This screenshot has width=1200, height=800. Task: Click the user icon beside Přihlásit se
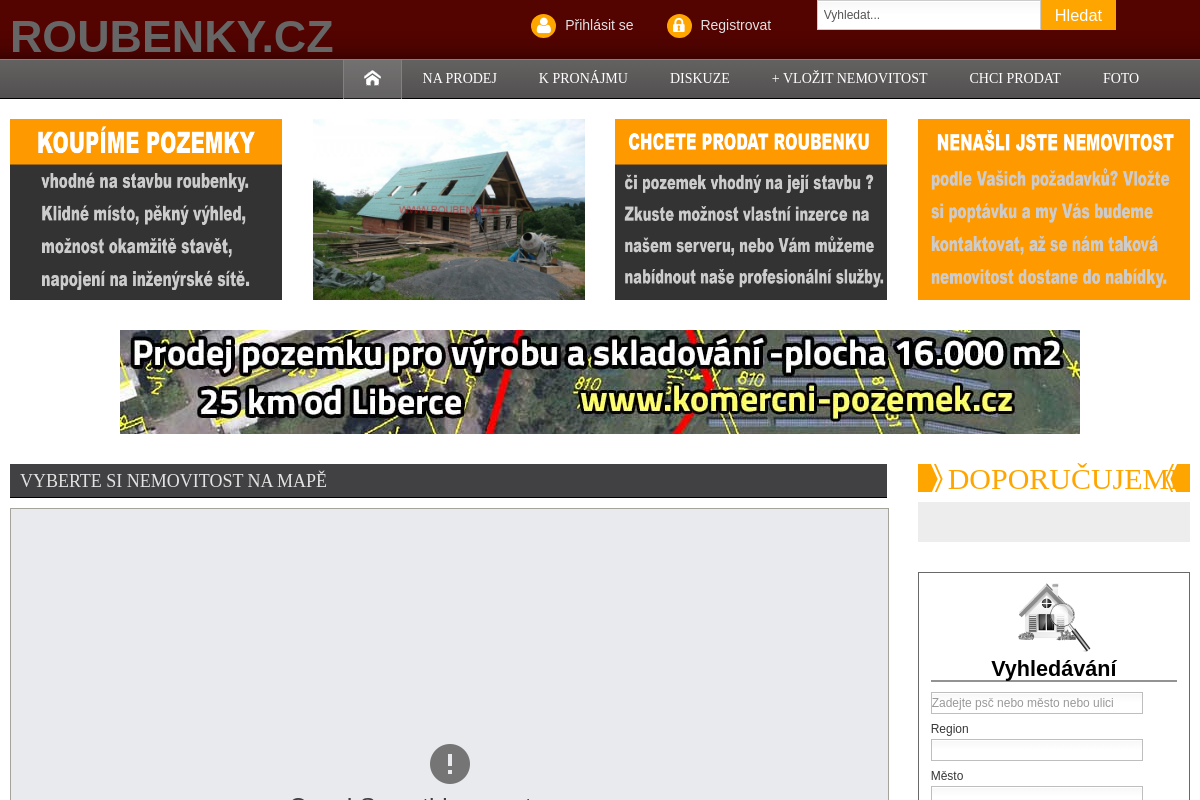(543, 26)
